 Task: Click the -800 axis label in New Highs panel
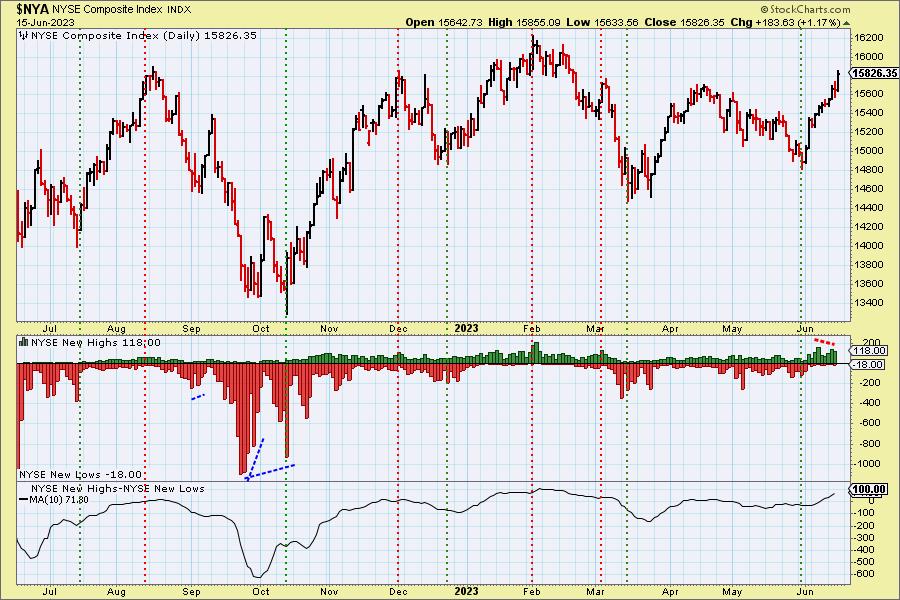[868, 444]
